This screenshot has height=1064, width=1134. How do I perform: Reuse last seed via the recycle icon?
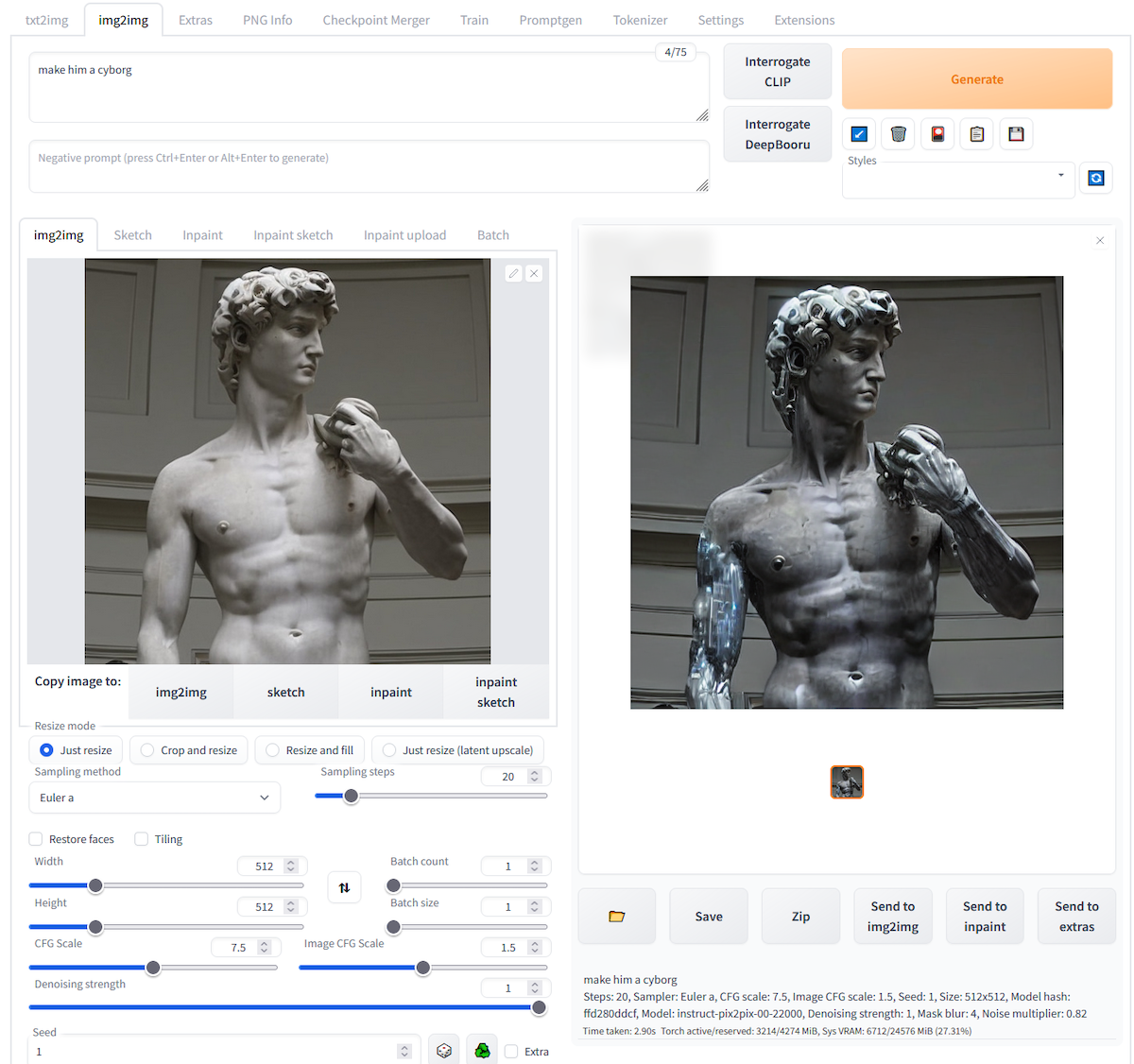pyautogui.click(x=481, y=1049)
